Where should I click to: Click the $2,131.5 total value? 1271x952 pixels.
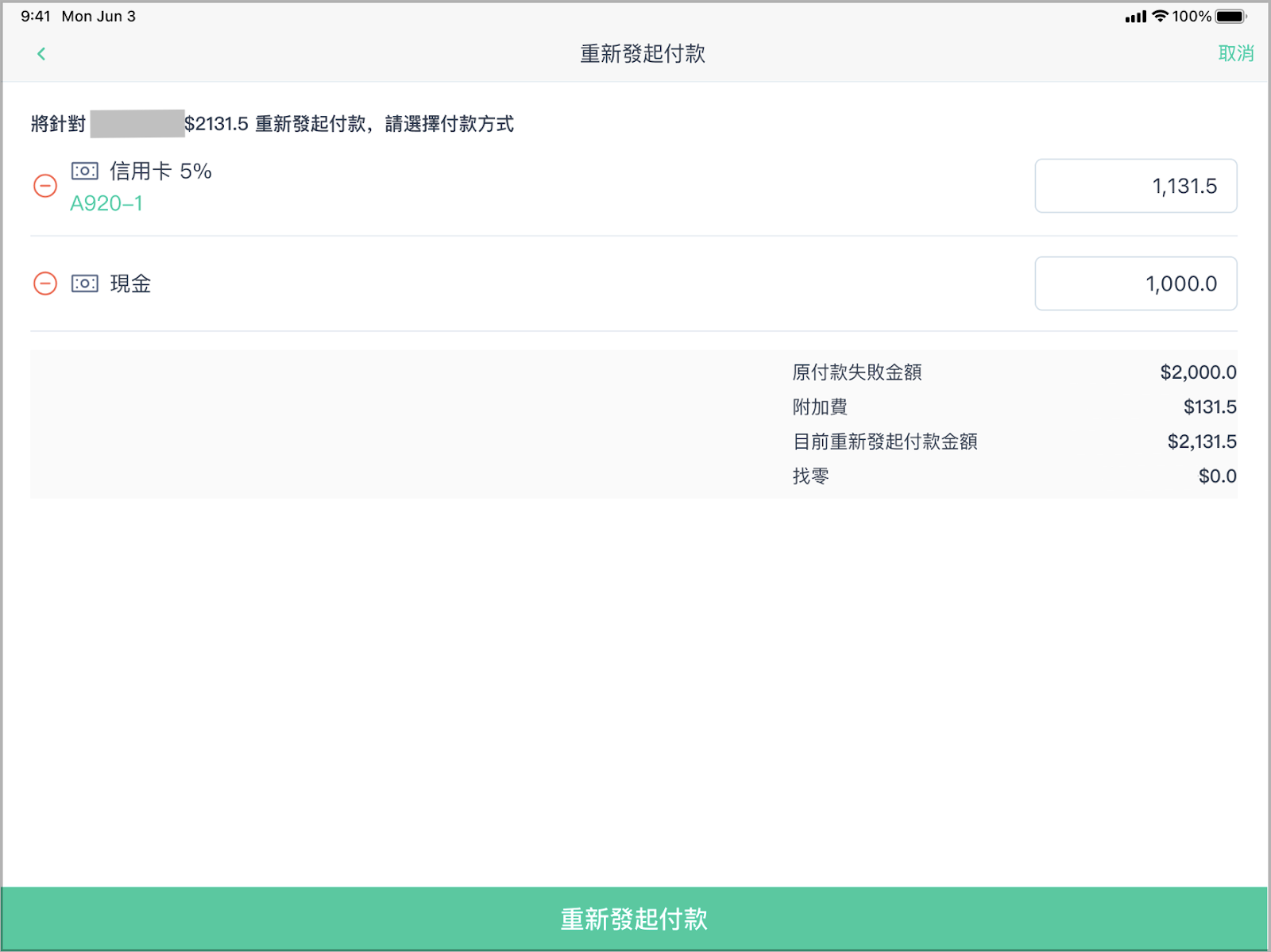pos(1202,441)
